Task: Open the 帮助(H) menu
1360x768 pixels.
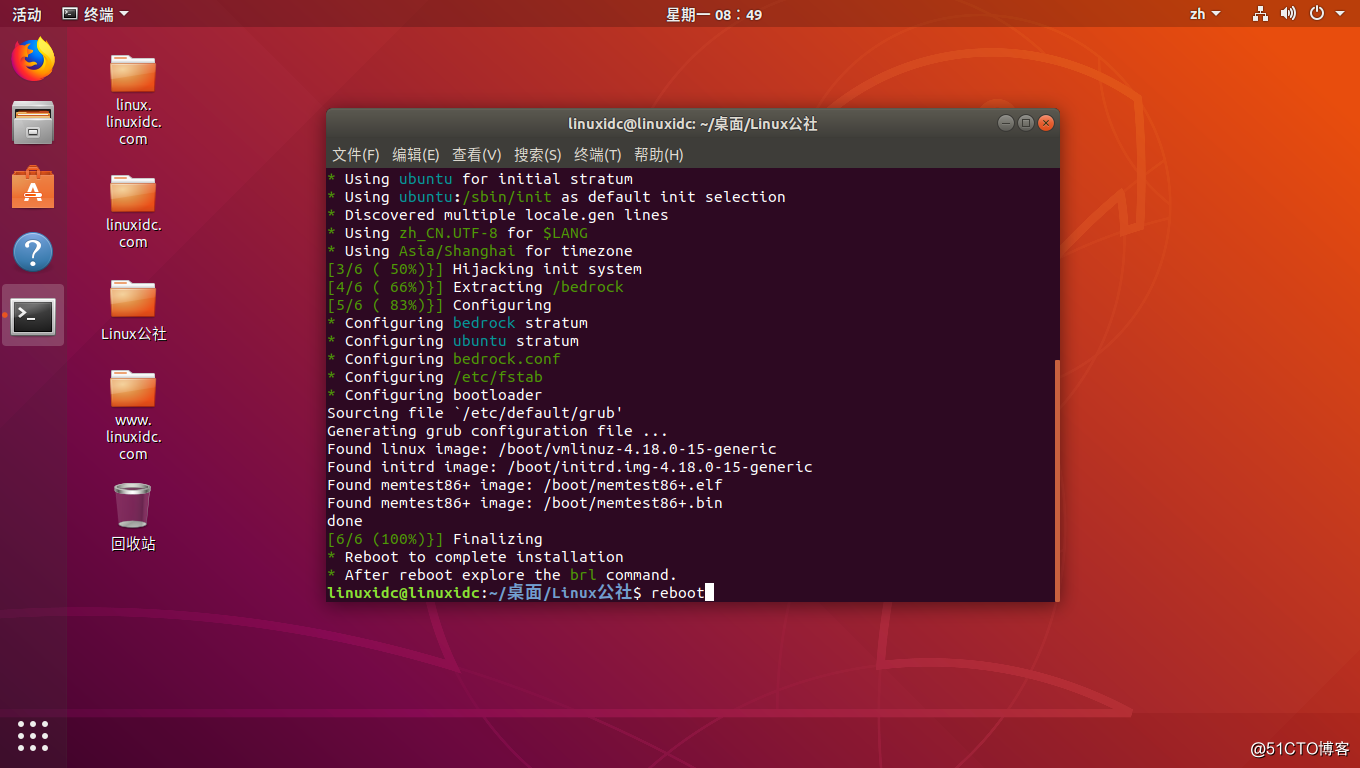Action: pyautogui.click(x=659, y=155)
